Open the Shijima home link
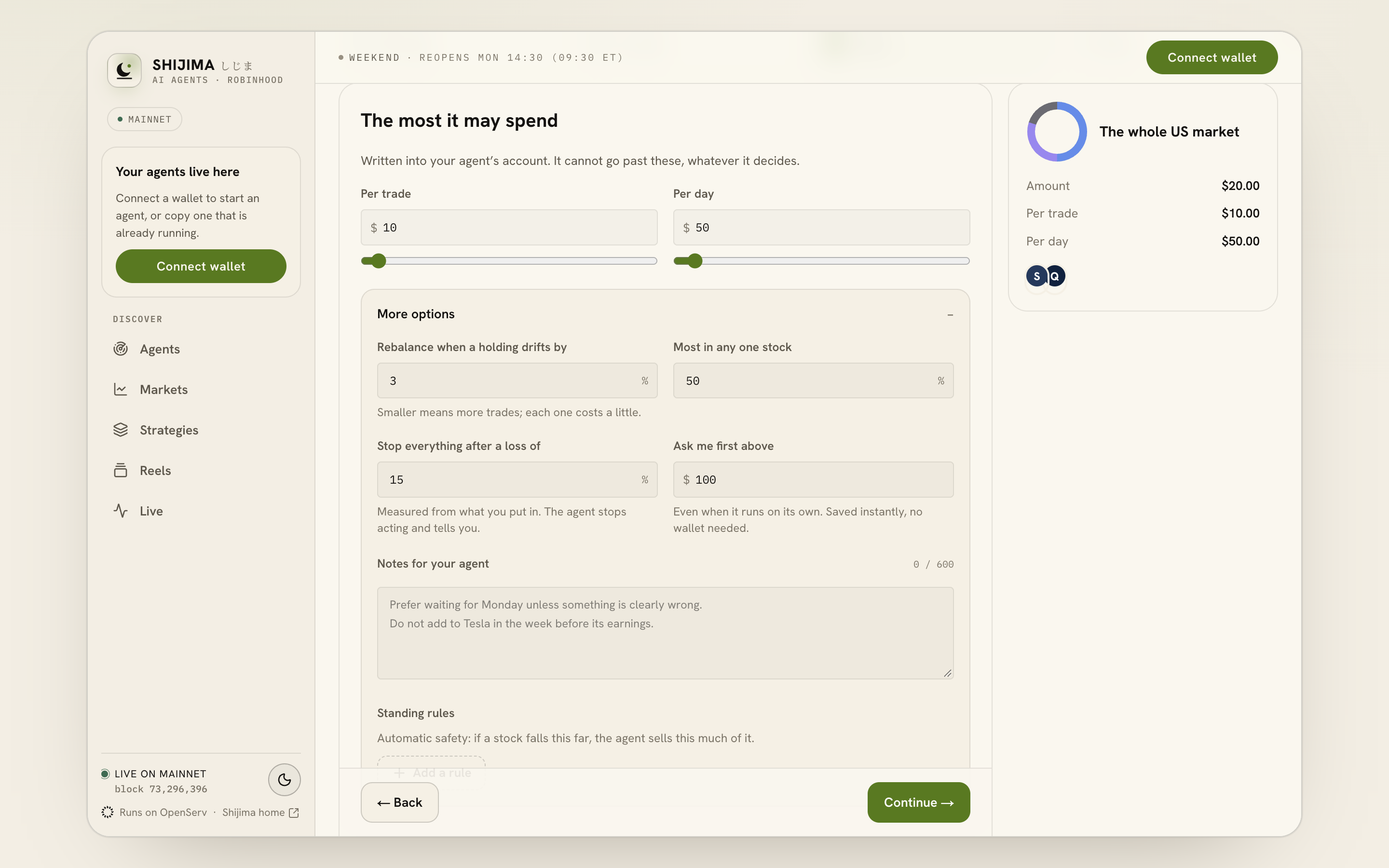The image size is (1389, 868). [260, 813]
